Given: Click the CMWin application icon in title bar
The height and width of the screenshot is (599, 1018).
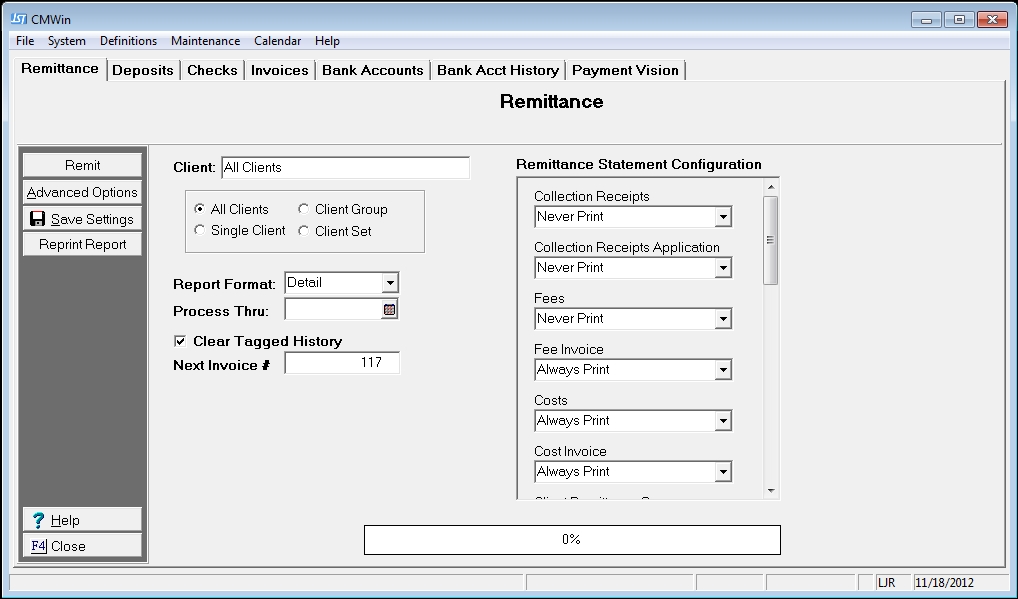Looking at the screenshot, I should 18,20.
